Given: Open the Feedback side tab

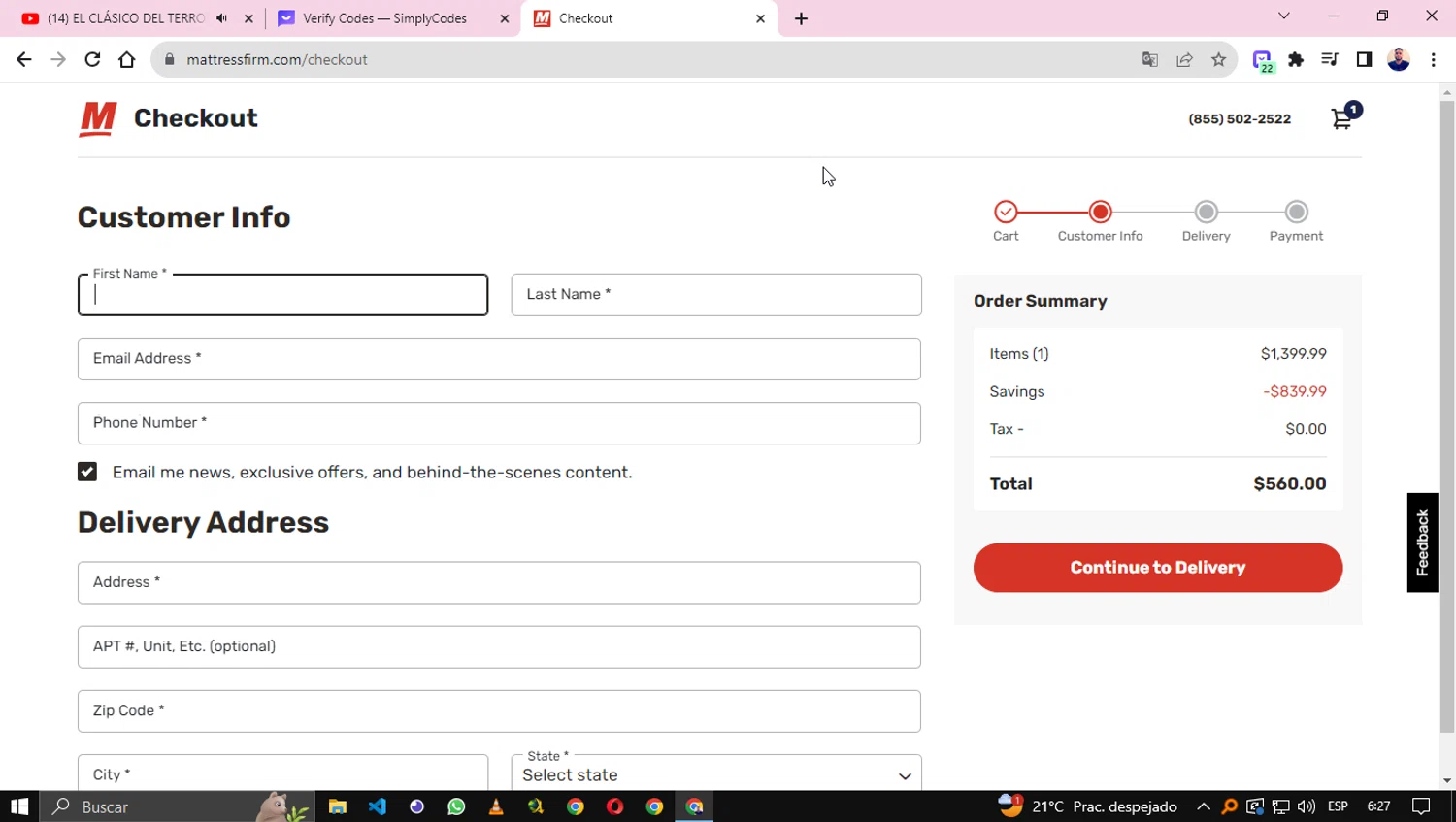Looking at the screenshot, I should pyautogui.click(x=1423, y=543).
